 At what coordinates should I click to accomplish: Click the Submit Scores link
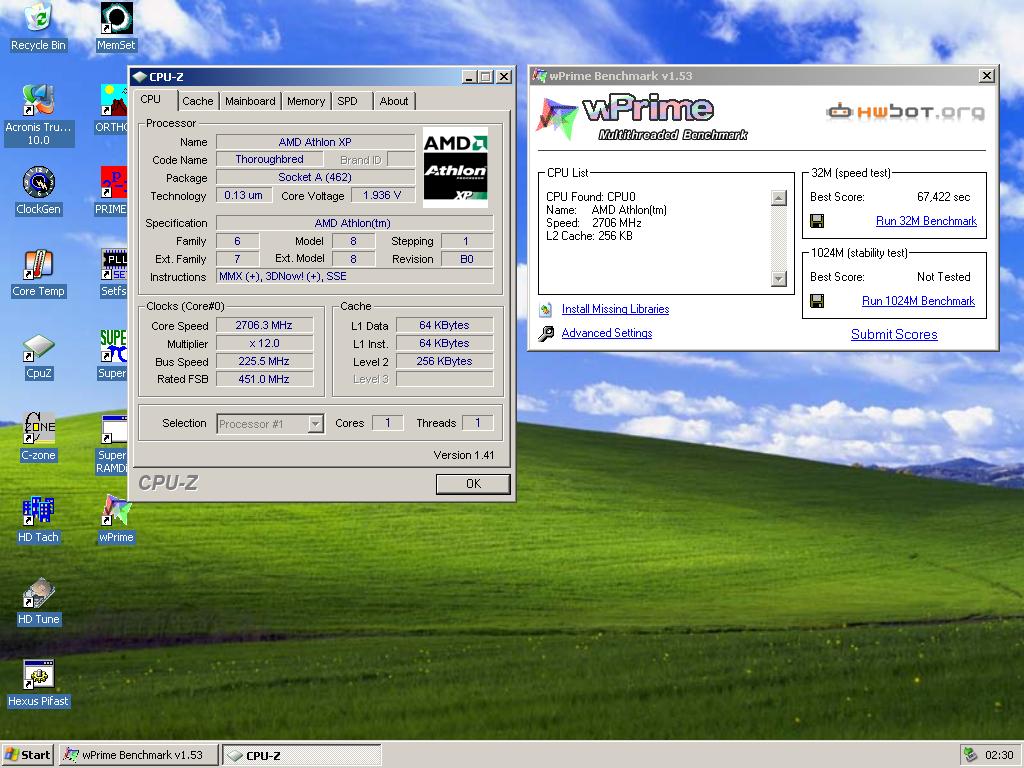[894, 334]
